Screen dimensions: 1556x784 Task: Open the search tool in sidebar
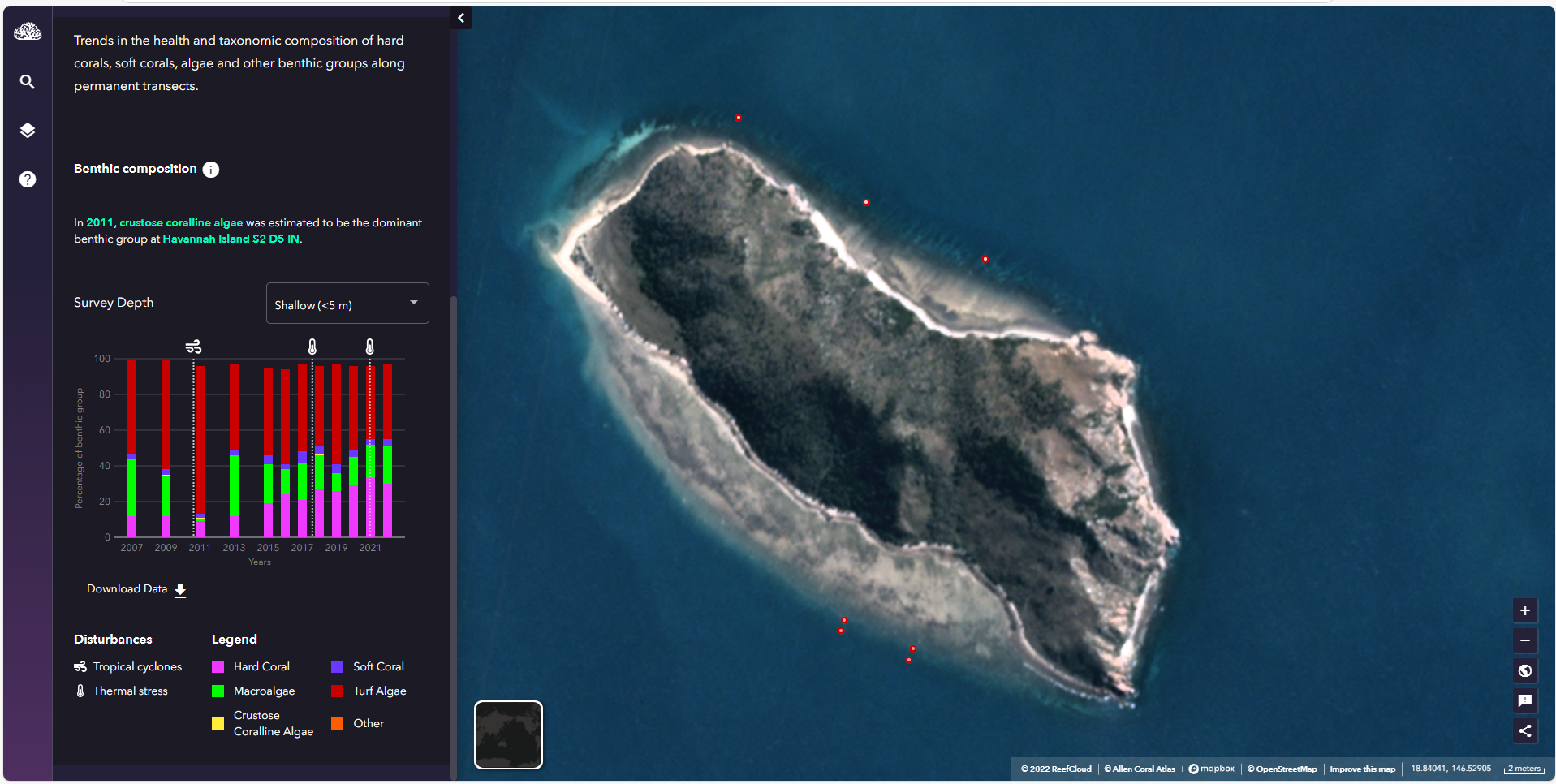tap(28, 82)
